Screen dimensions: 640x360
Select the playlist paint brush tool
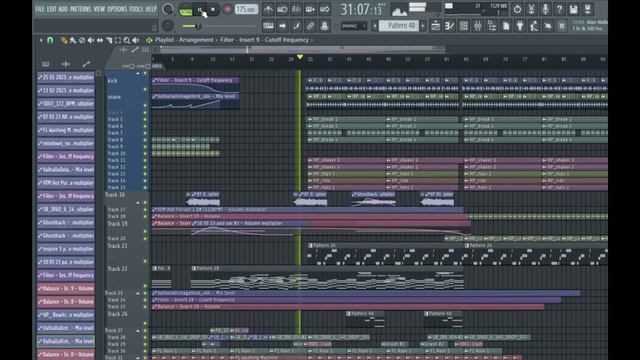(x=73, y=40)
